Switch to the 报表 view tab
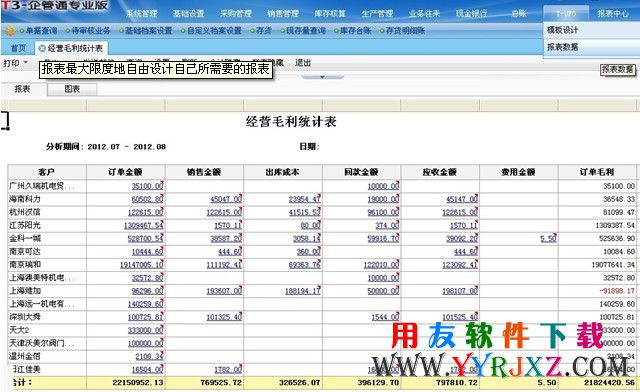This screenshot has height=392, width=640. [22, 89]
